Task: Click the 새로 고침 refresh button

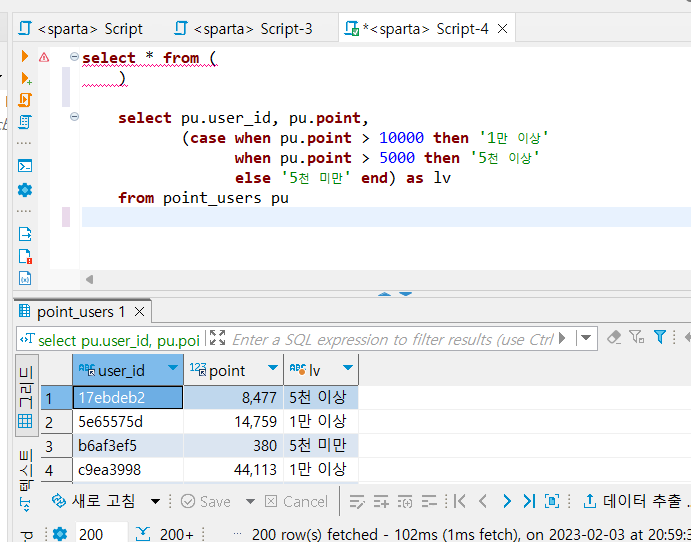Action: click(93, 501)
